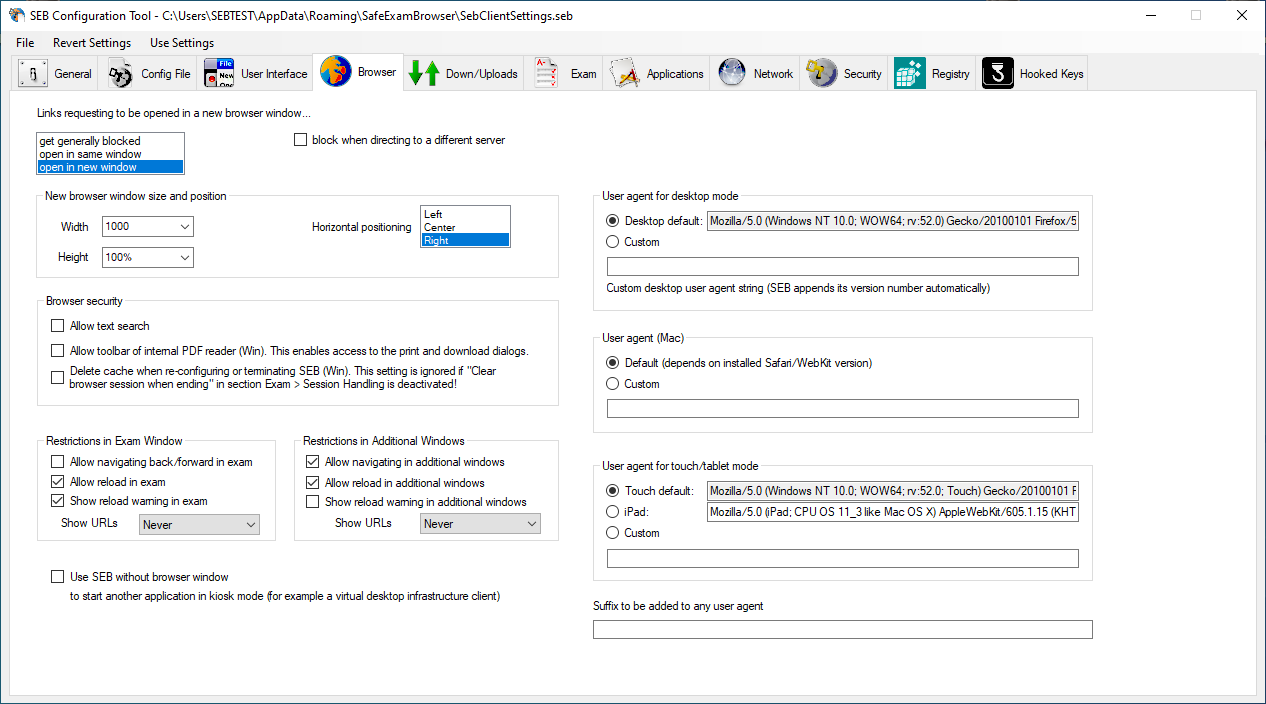Viewport: 1266px width, 704px height.
Task: Select Desktop default user agent radio
Action: pyautogui.click(x=613, y=221)
